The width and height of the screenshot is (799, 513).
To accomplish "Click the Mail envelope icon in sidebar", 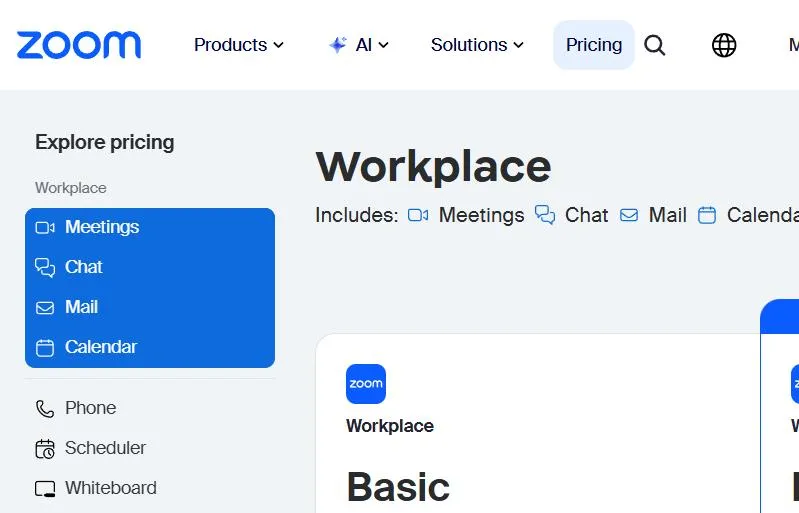I will click(45, 308).
